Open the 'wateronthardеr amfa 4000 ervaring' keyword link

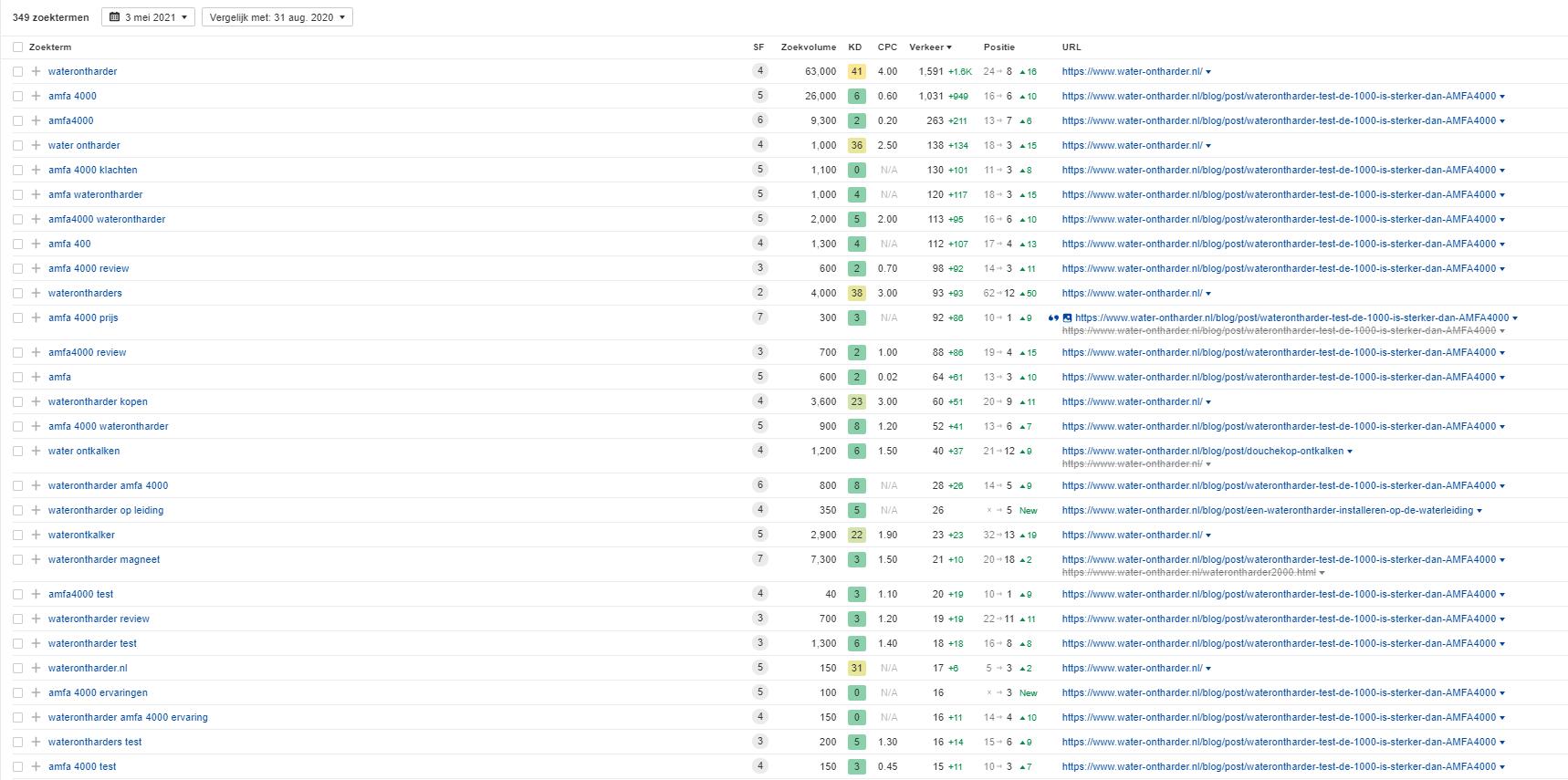pyautogui.click(x=128, y=717)
